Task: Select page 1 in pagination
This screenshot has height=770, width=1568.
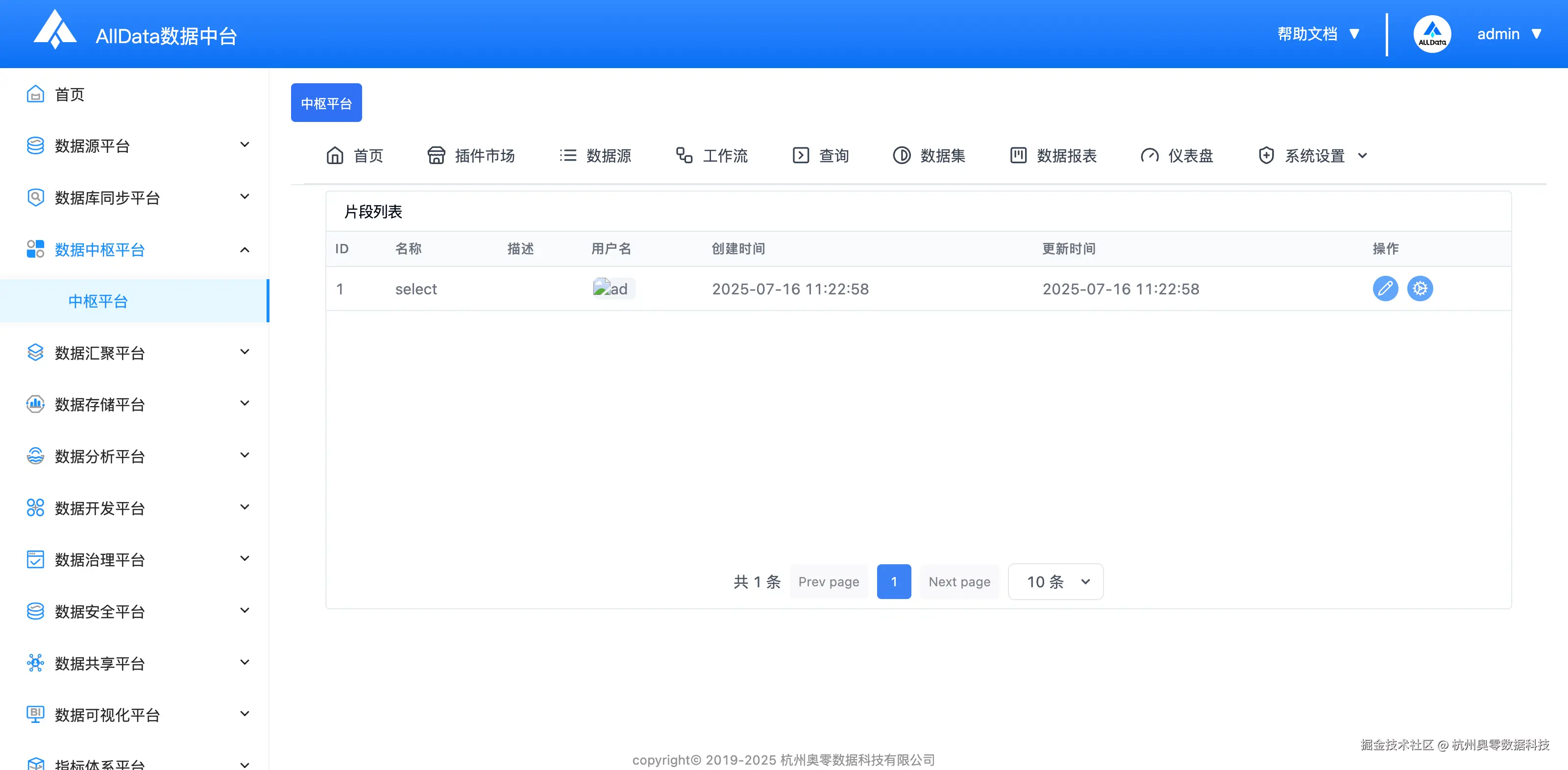Action: [x=894, y=581]
